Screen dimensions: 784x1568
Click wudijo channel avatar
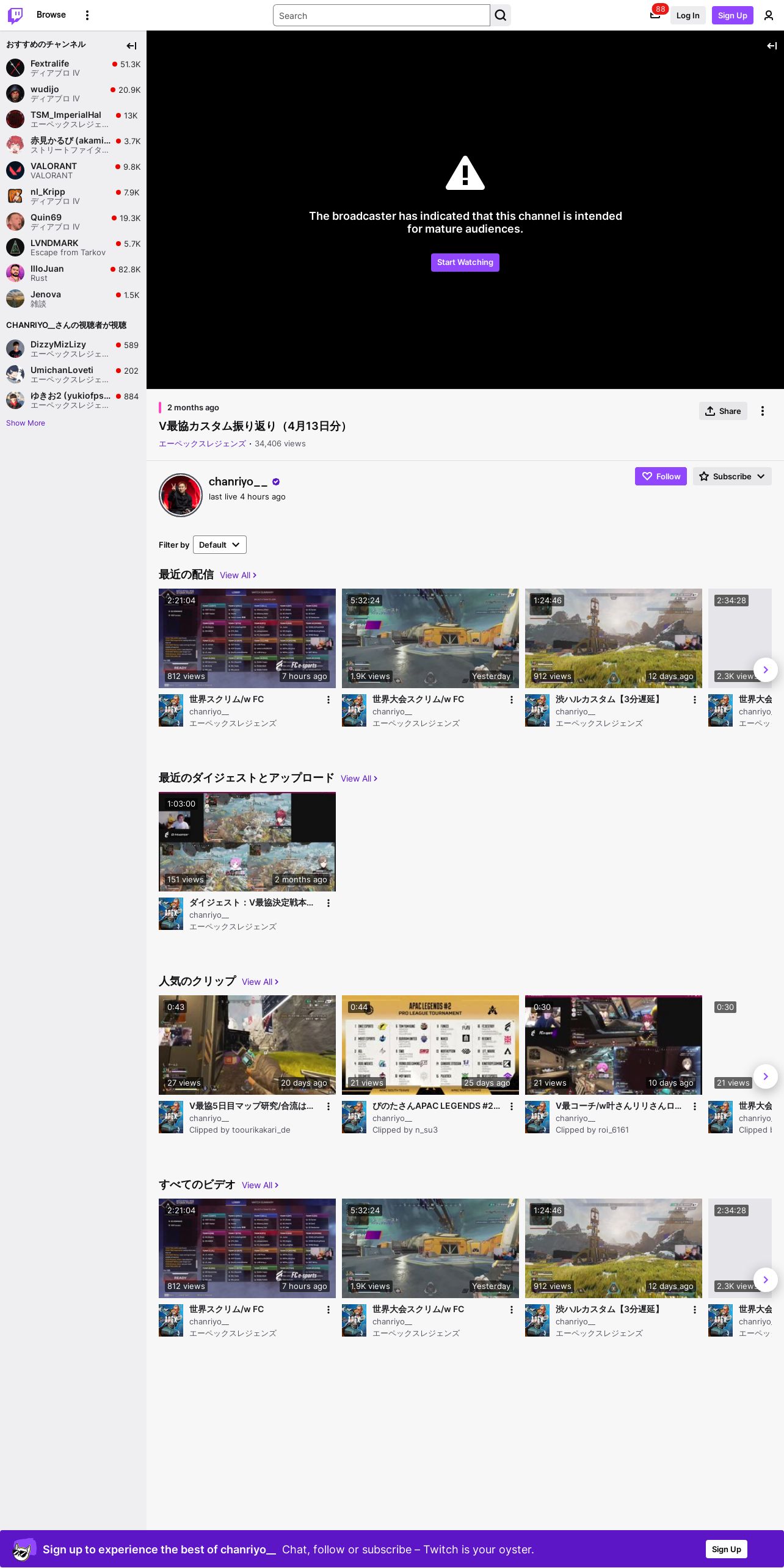tap(15, 93)
